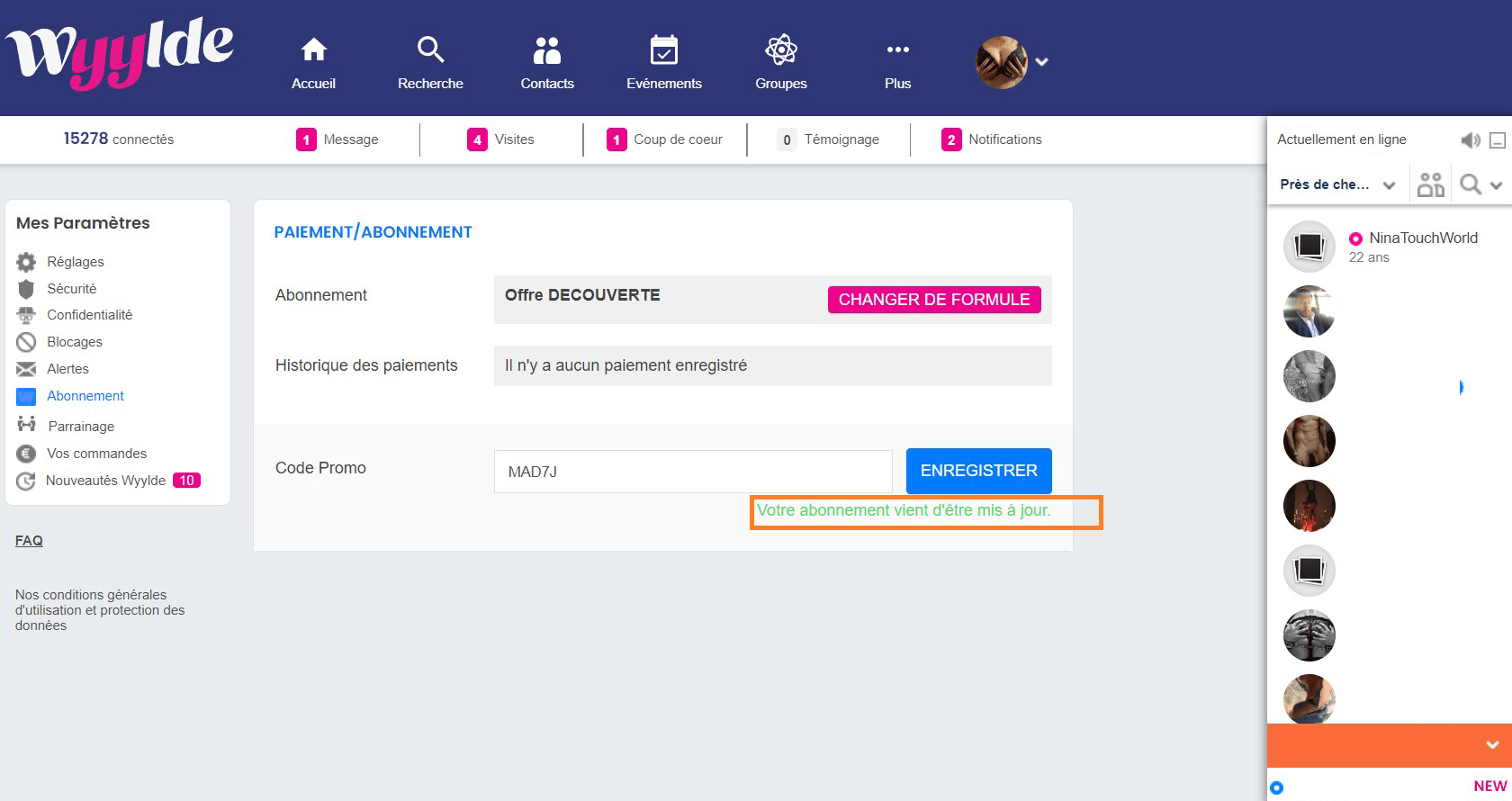Open the Groupes atom icon
This screenshot has height=801, width=1512.
pos(781,49)
